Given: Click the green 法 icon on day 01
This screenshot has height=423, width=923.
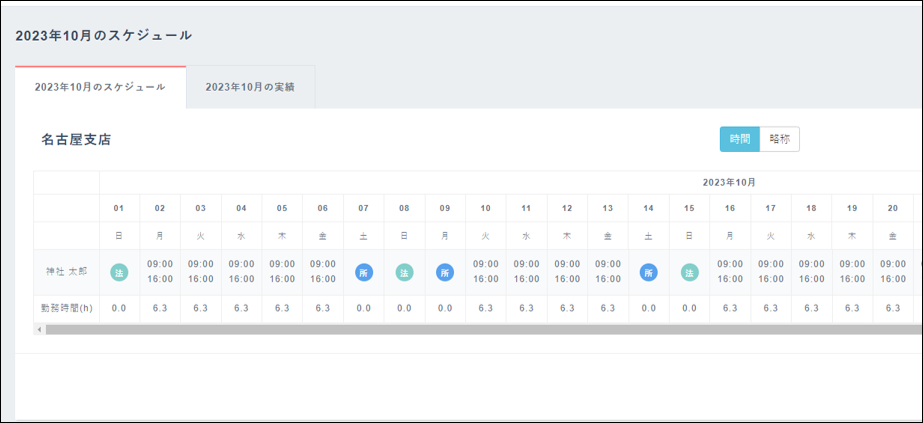Looking at the screenshot, I should point(119,272).
